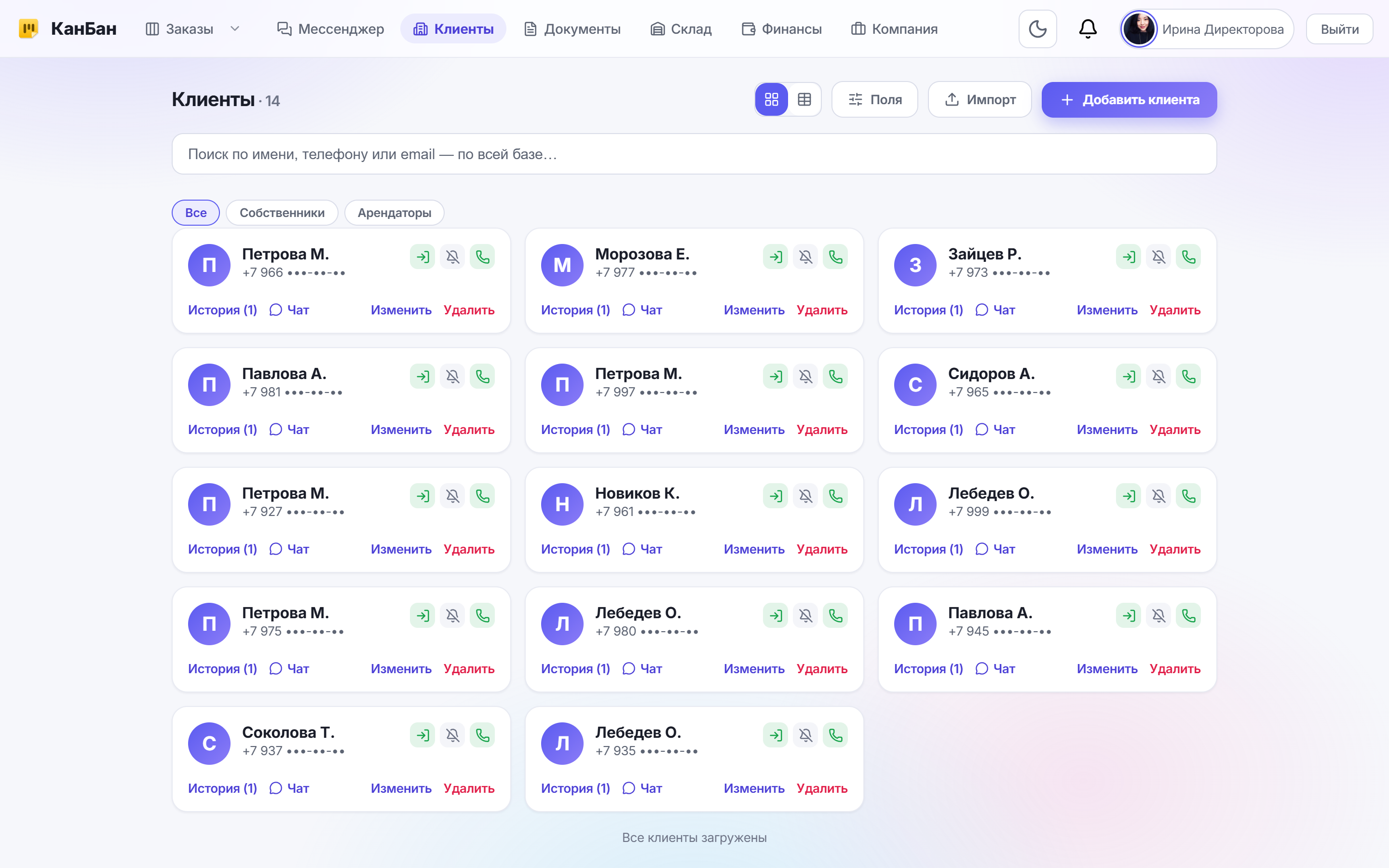Toggle muted bell on the Зайцев Р. card
1389x868 pixels.
1158,257
